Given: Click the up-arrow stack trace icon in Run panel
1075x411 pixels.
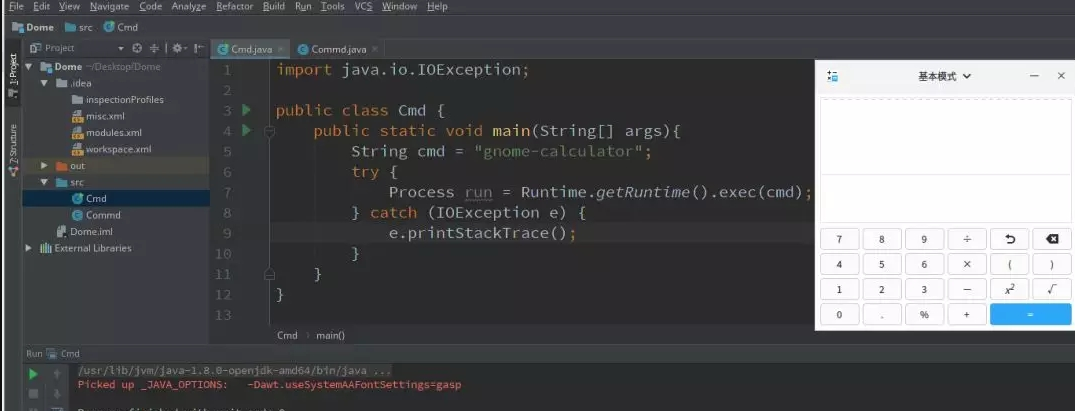Looking at the screenshot, I should [x=58, y=374].
